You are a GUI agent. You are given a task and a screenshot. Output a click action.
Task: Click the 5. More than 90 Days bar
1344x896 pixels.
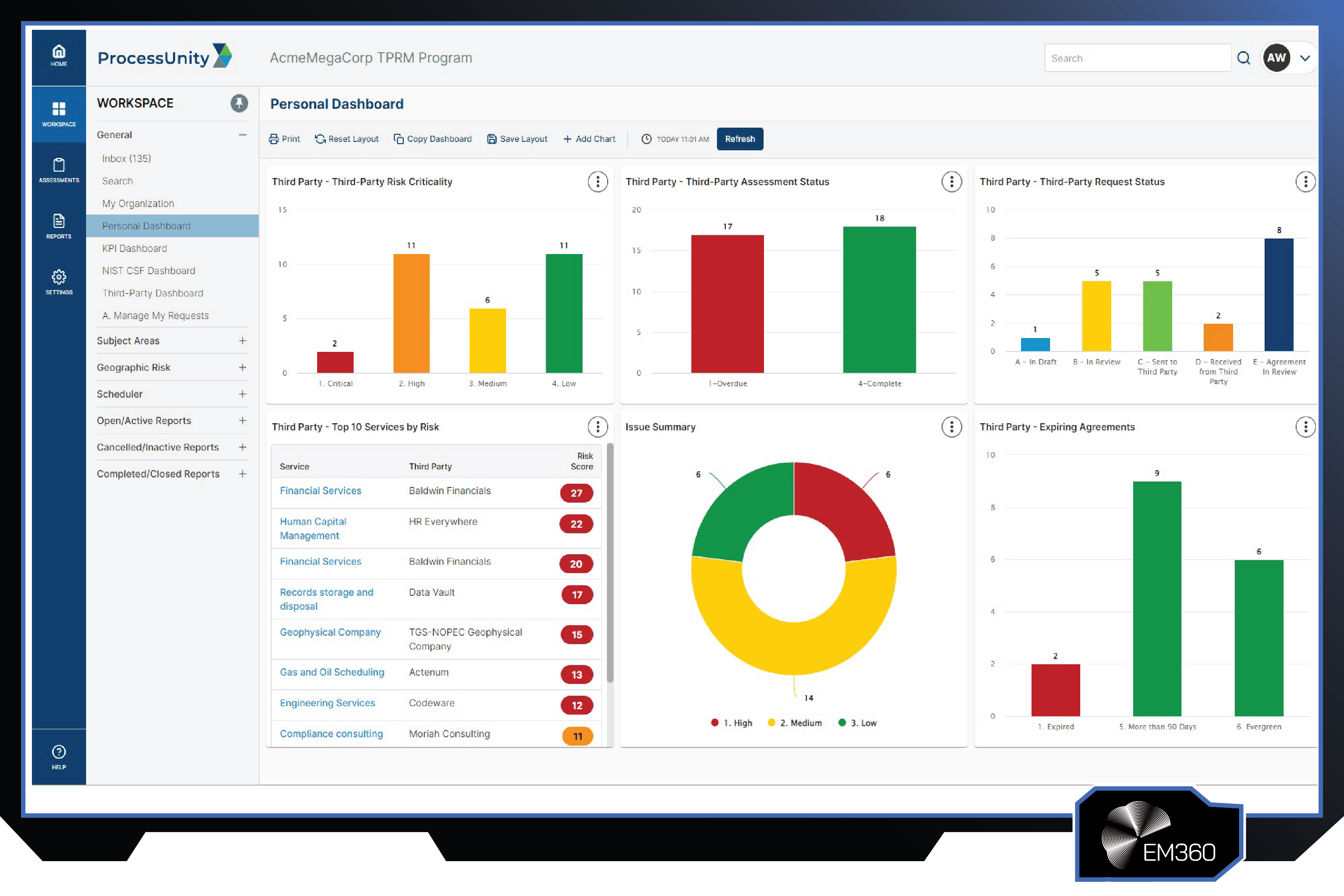point(1157,599)
